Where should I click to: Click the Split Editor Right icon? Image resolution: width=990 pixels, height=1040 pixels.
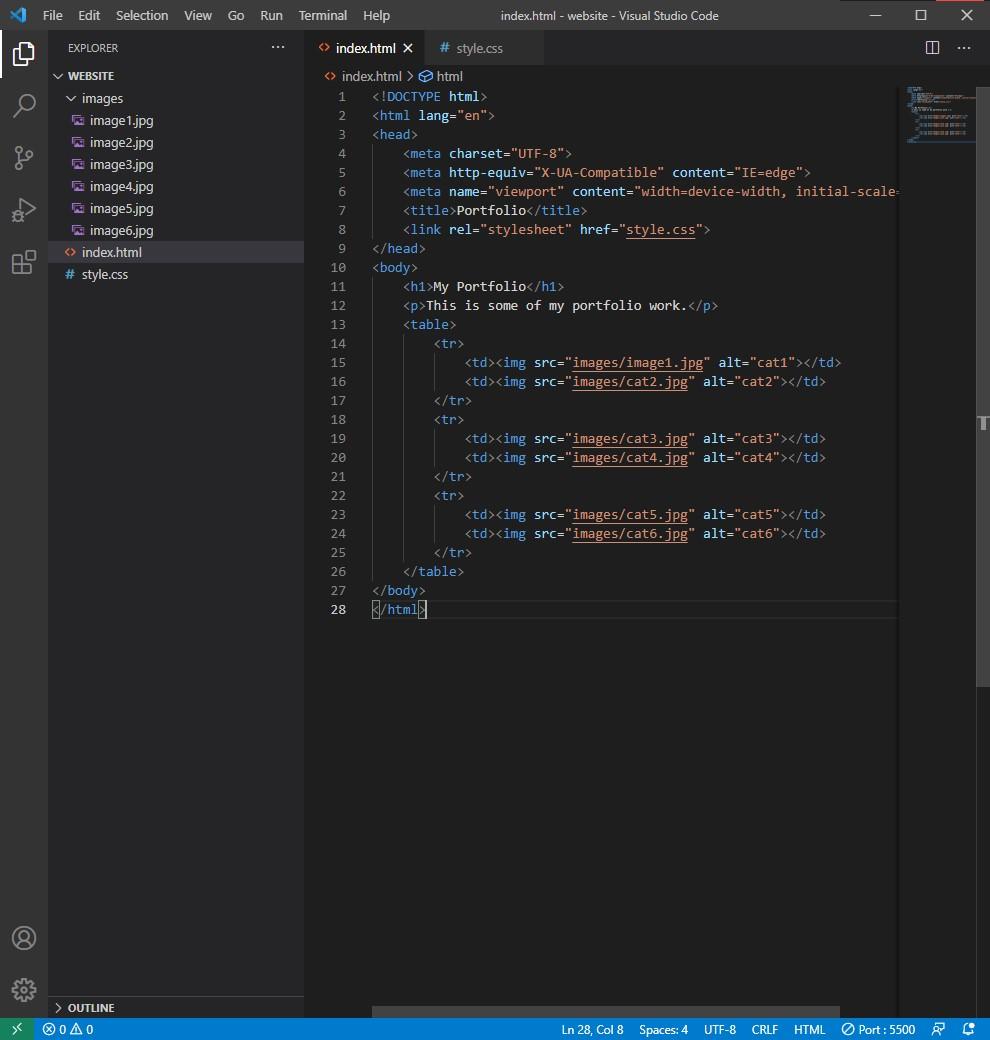coord(932,48)
